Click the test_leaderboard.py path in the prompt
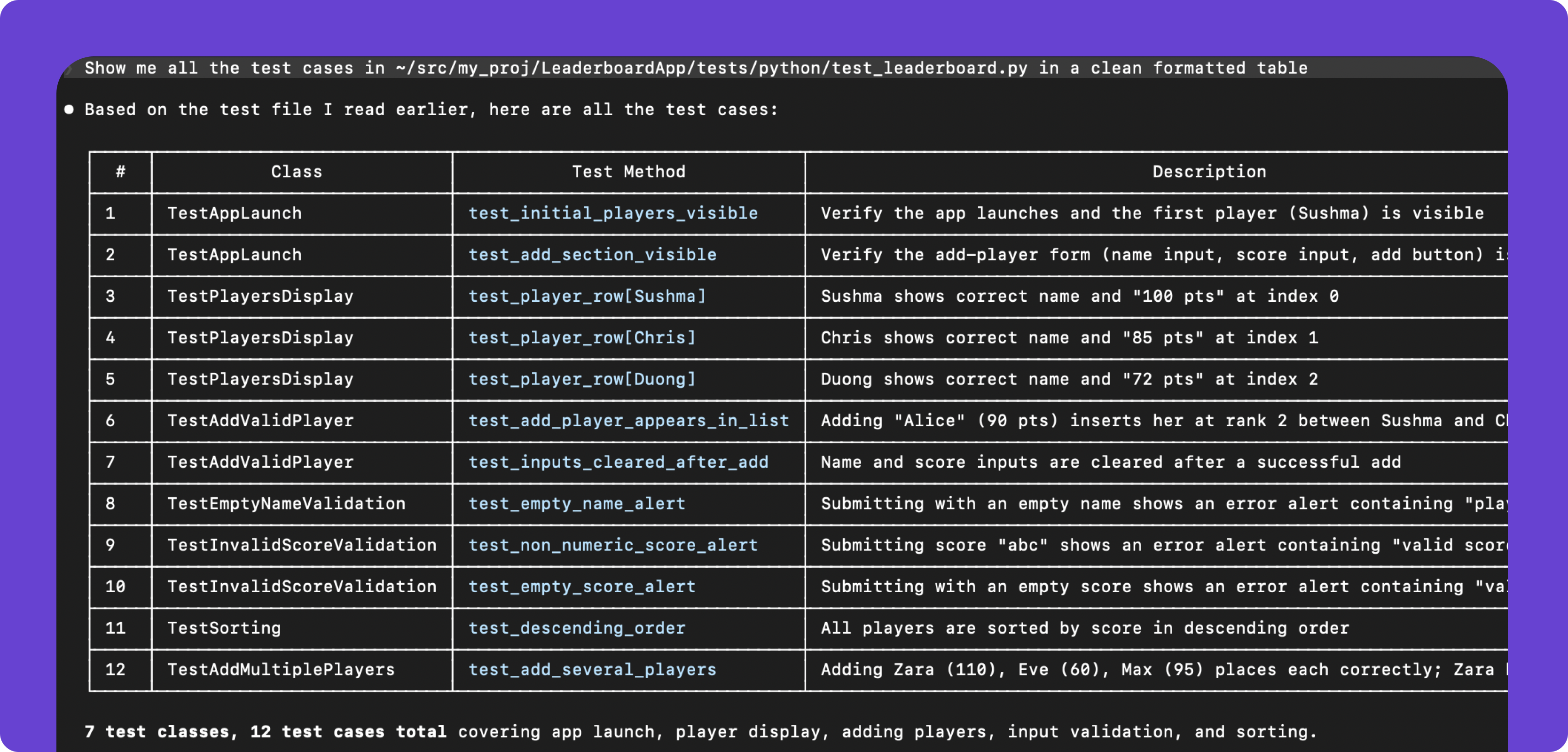The image size is (1568, 752). pos(925,68)
